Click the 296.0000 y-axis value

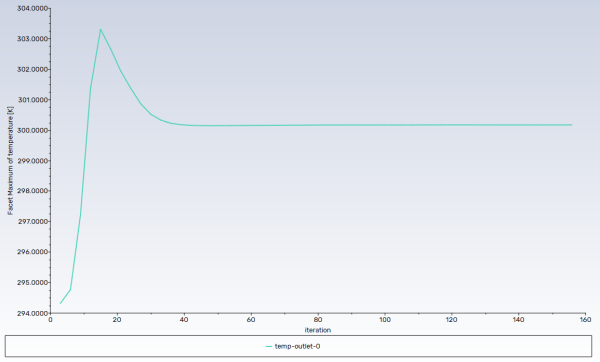pyautogui.click(x=33, y=252)
